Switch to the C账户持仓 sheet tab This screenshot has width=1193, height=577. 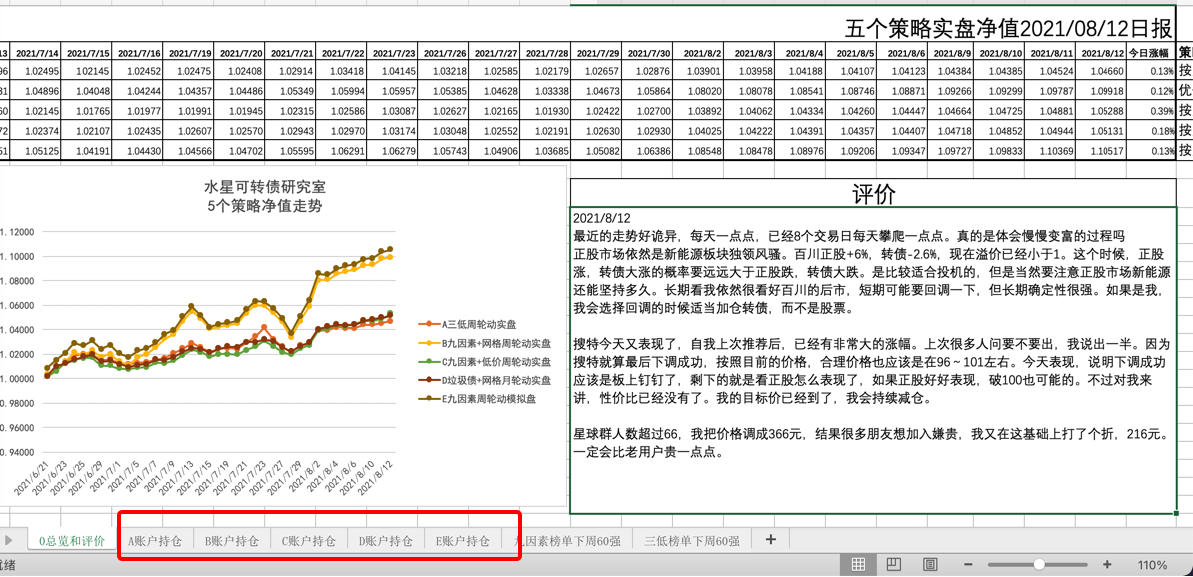pos(309,541)
